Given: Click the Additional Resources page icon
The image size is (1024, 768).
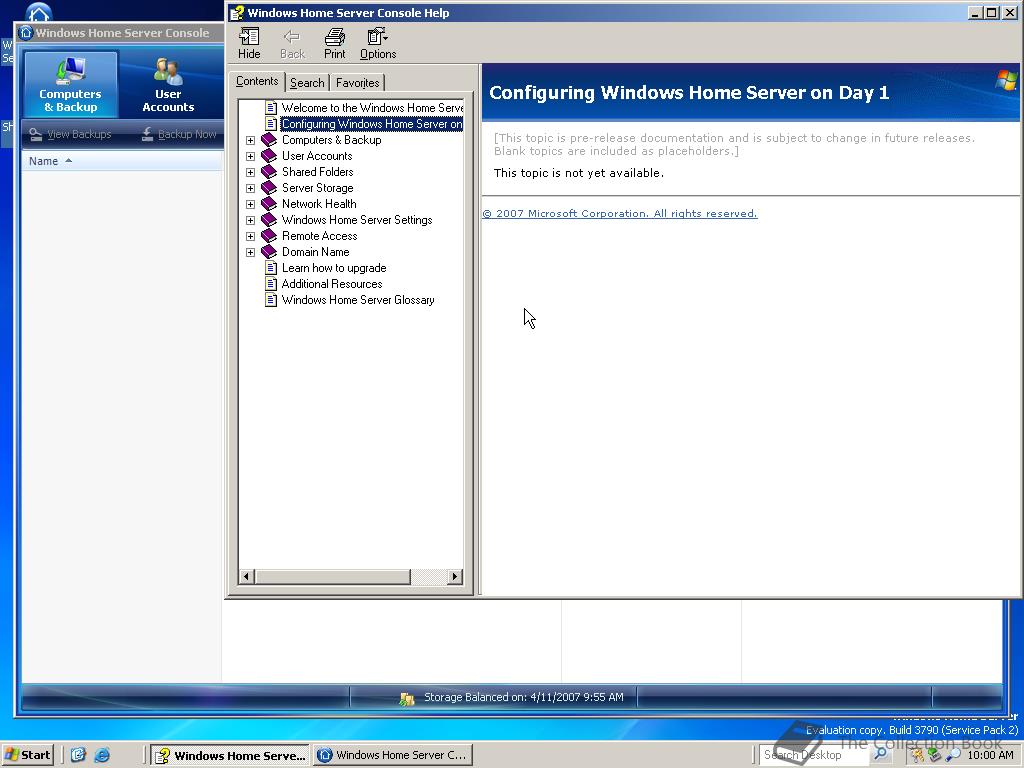Looking at the screenshot, I should 271,284.
